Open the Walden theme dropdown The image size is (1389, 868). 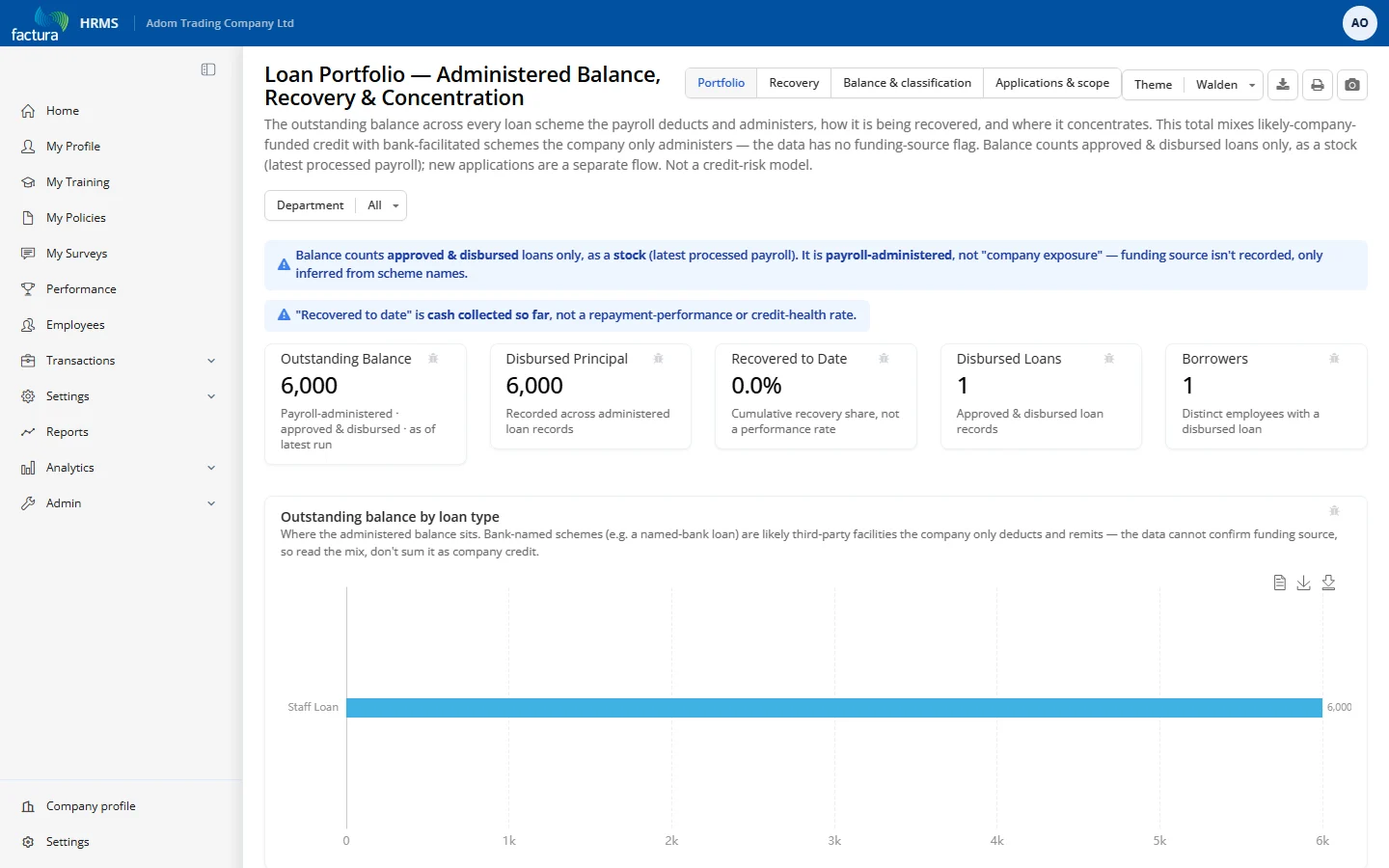click(x=1225, y=85)
